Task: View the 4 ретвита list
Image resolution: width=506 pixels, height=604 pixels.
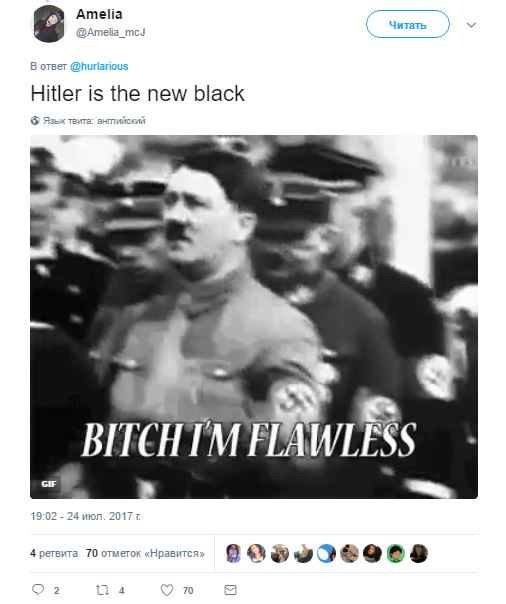Action: 54,553
